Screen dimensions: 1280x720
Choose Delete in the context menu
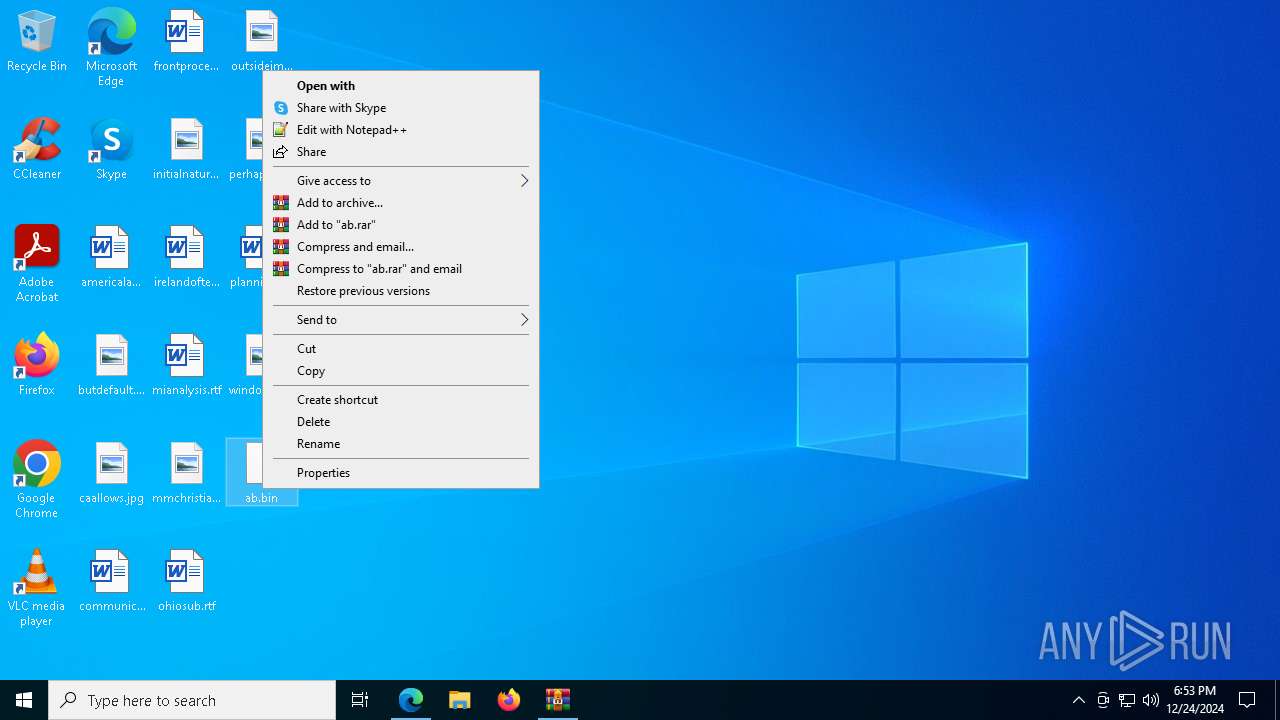[400, 422]
